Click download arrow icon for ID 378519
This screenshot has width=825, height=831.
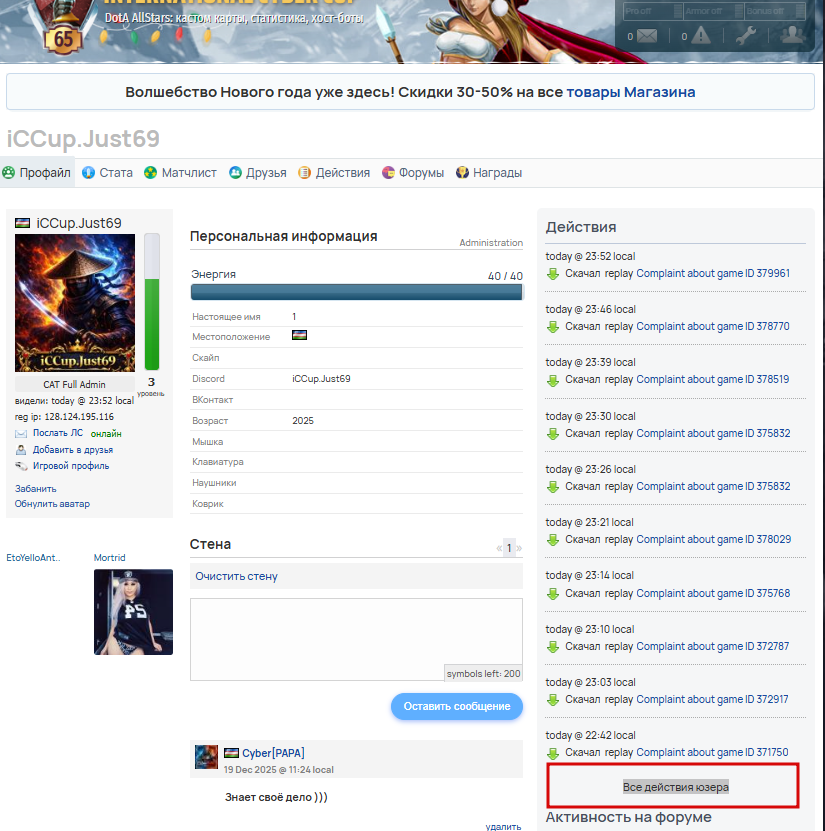click(x=553, y=381)
